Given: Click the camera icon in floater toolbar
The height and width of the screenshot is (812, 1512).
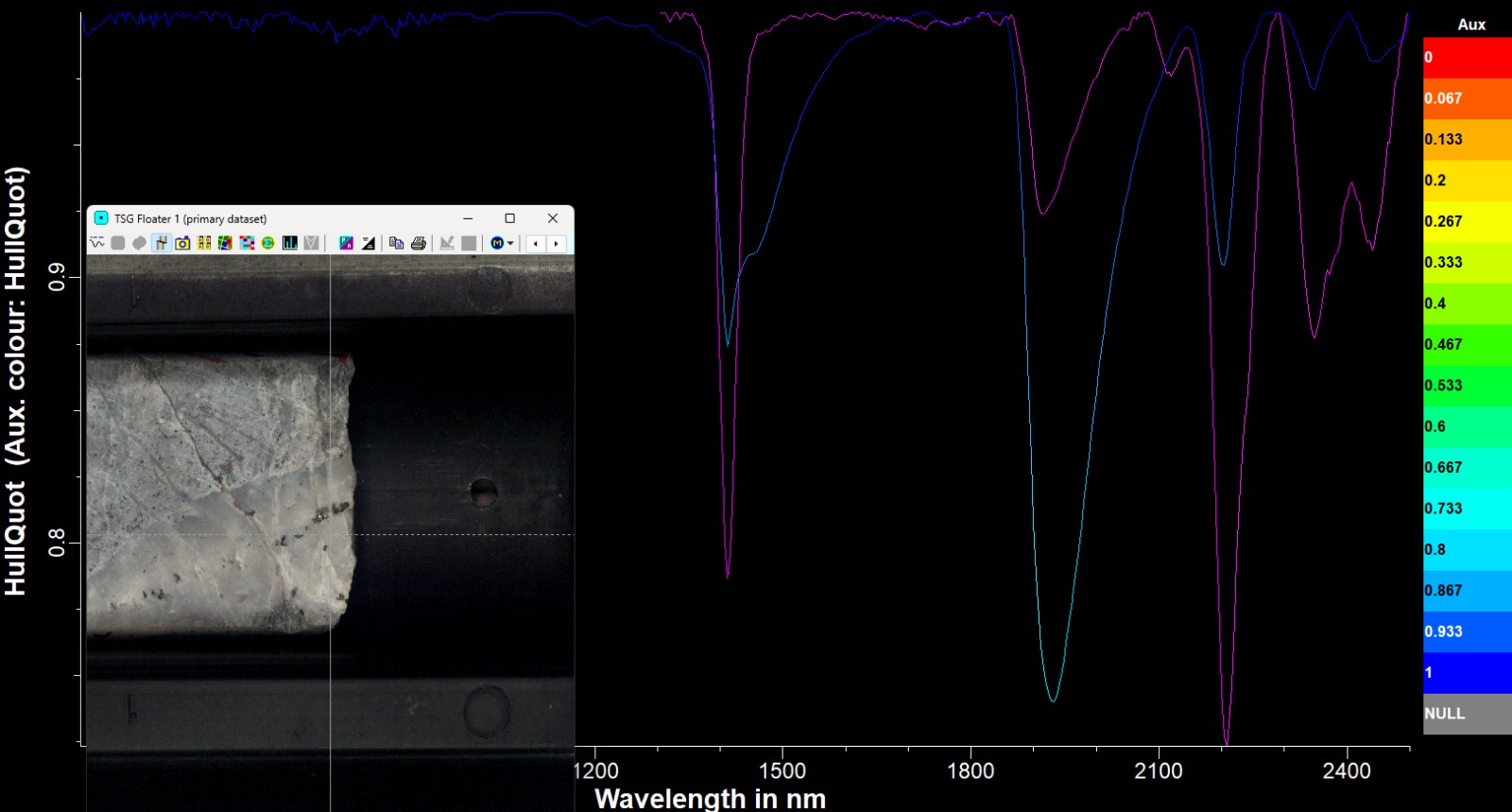Looking at the screenshot, I should point(182,243).
